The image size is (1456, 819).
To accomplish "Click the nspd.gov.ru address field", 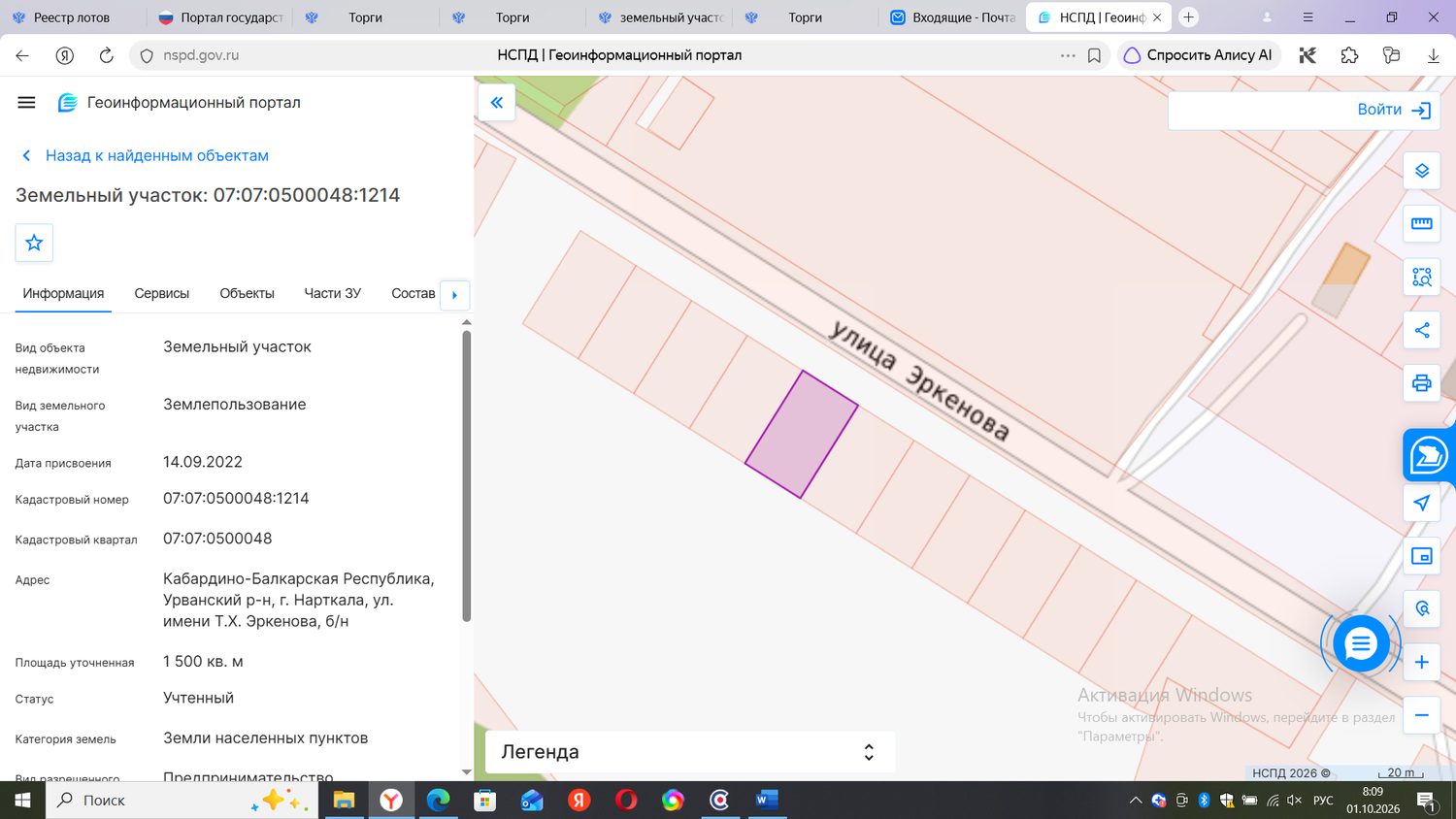I will tap(201, 55).
